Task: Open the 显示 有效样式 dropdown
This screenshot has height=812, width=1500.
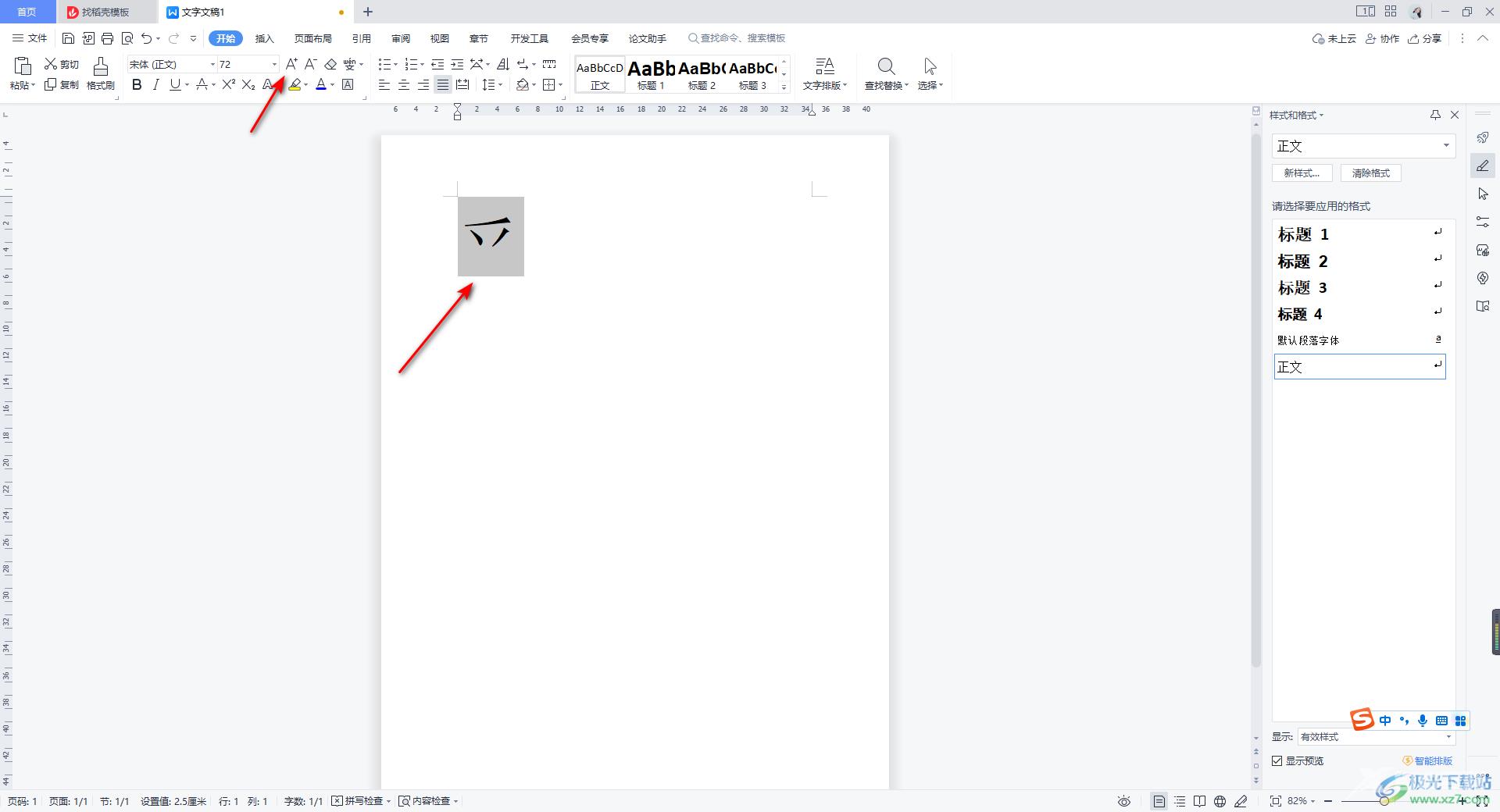Action: point(1448,736)
